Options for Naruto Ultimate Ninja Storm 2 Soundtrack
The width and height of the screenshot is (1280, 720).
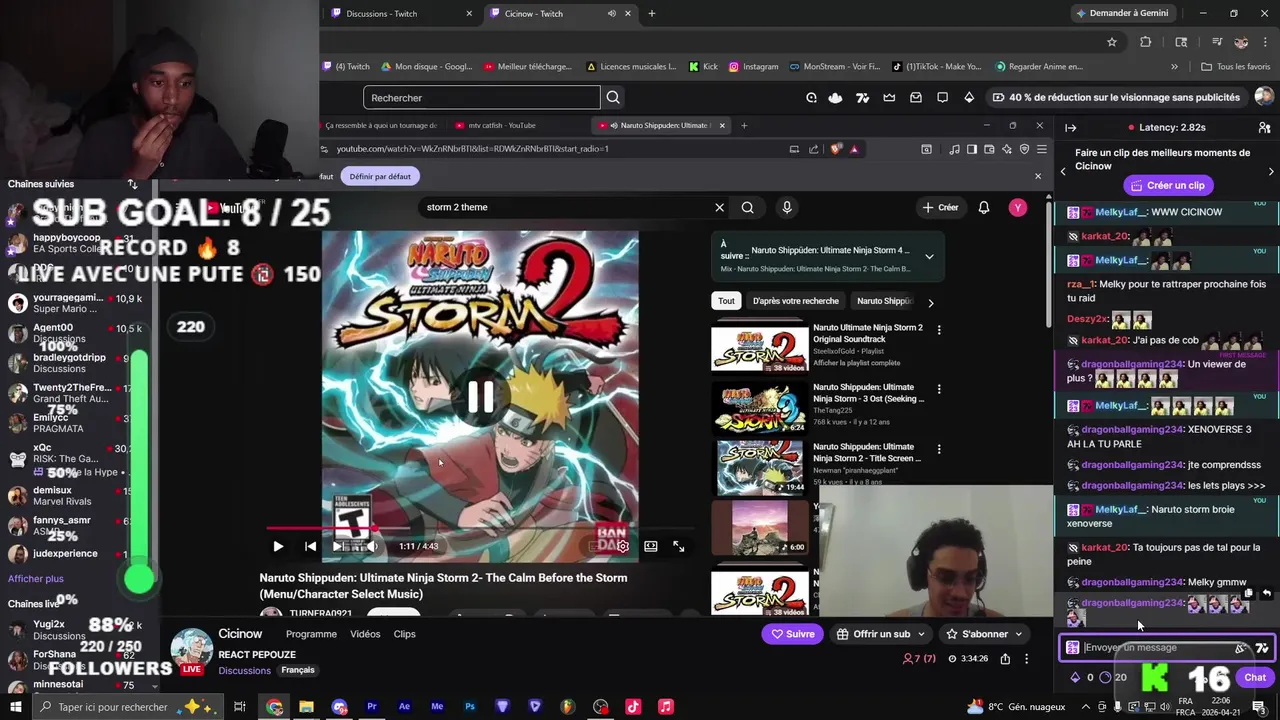(x=938, y=330)
